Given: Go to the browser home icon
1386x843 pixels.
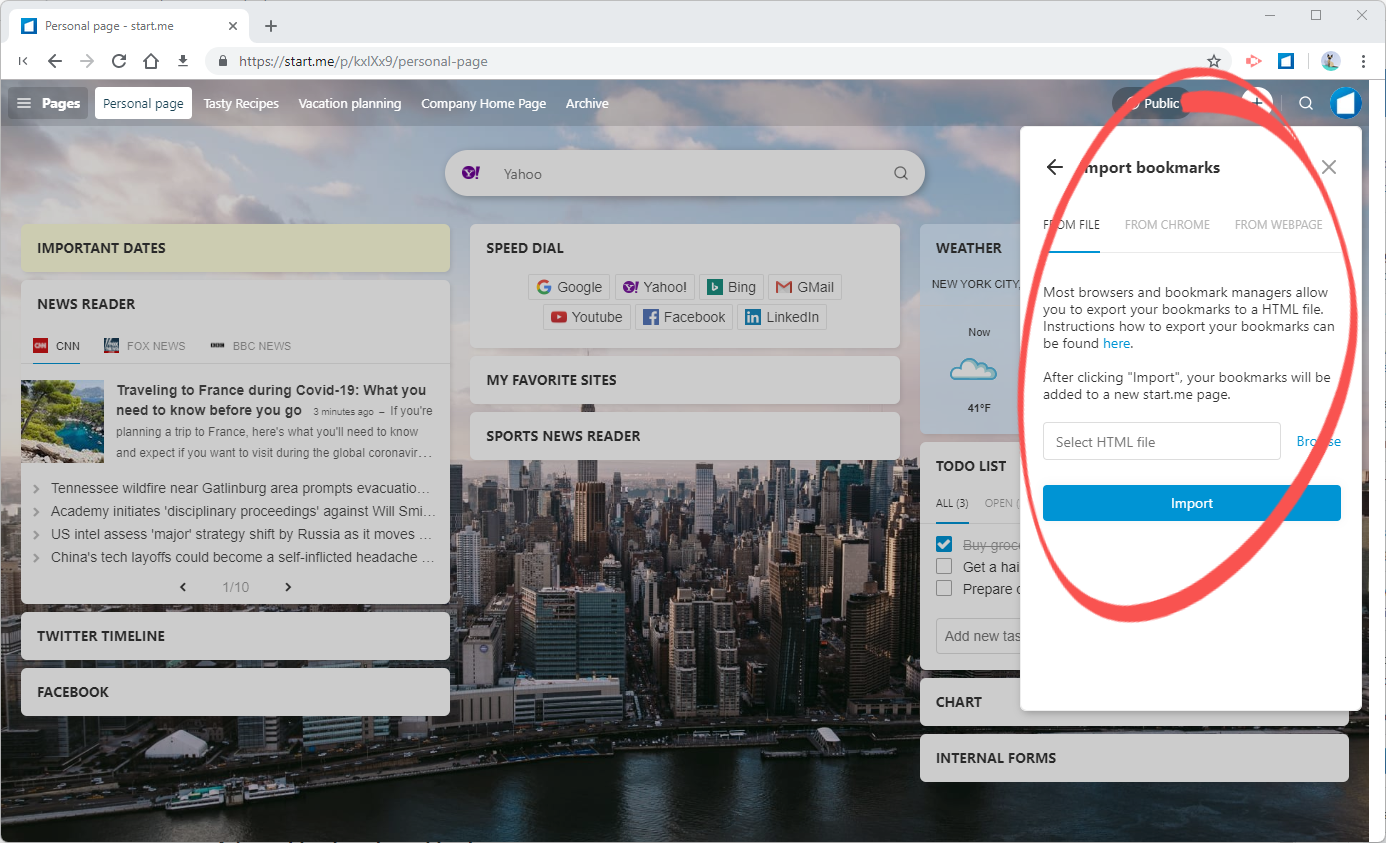Looking at the screenshot, I should tap(151, 61).
